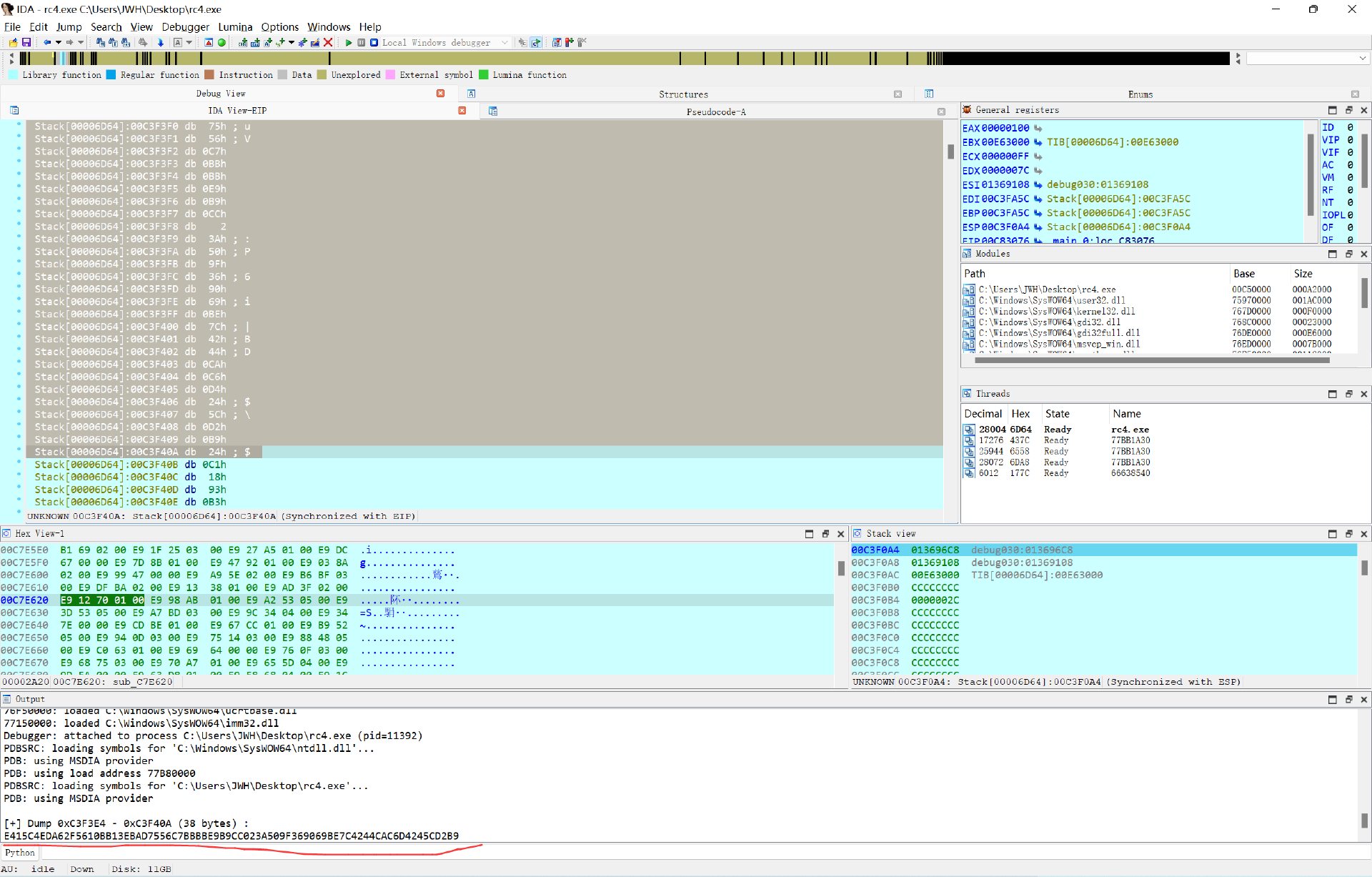This screenshot has height=877, width=1372.
Task: Click the IDA View vertical scrollbar thumb
Action: [x=950, y=152]
